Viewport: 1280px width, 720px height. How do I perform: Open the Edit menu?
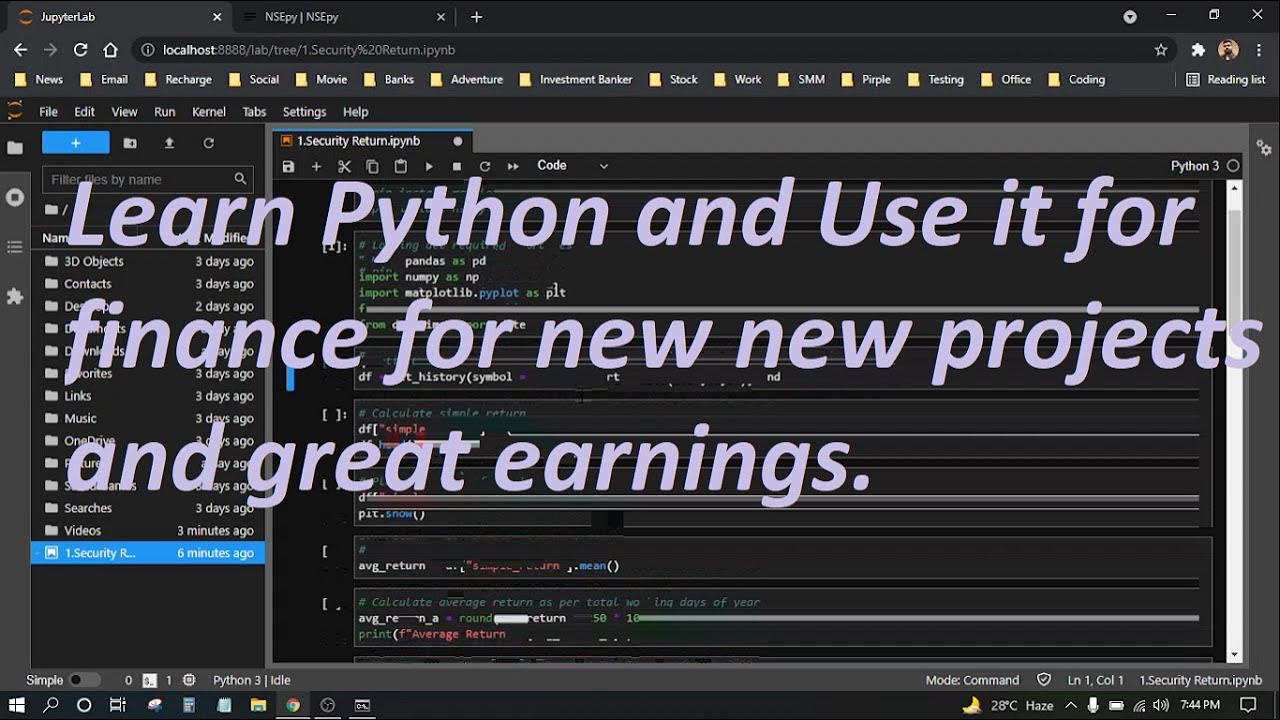pos(84,112)
